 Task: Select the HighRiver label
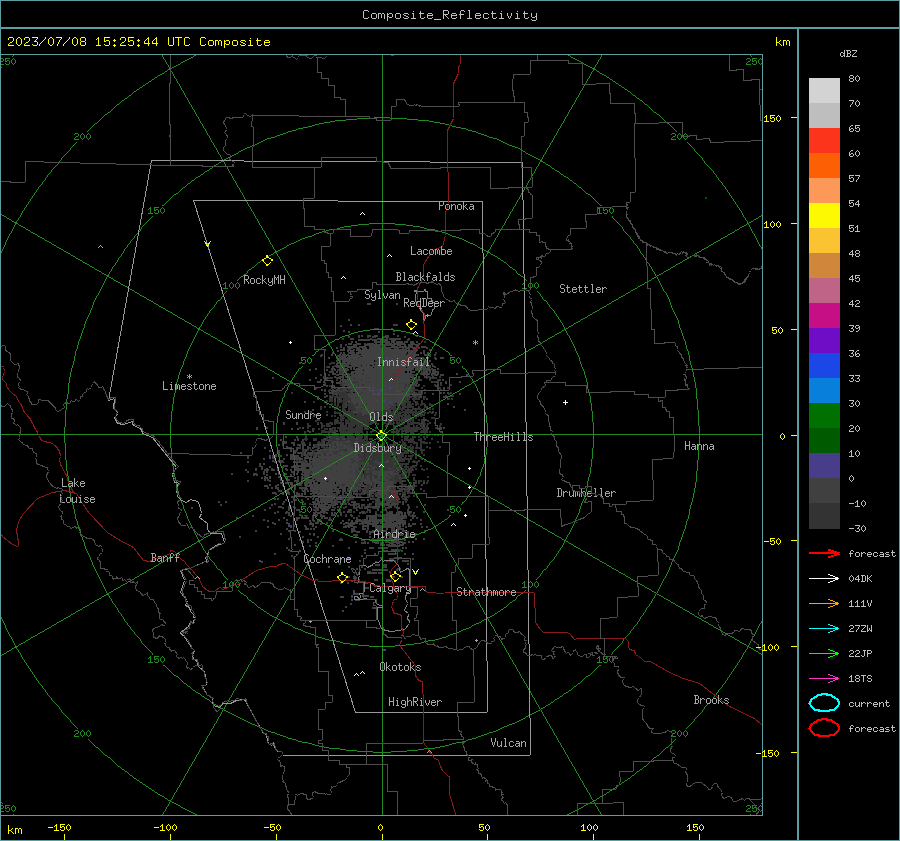tap(415, 702)
